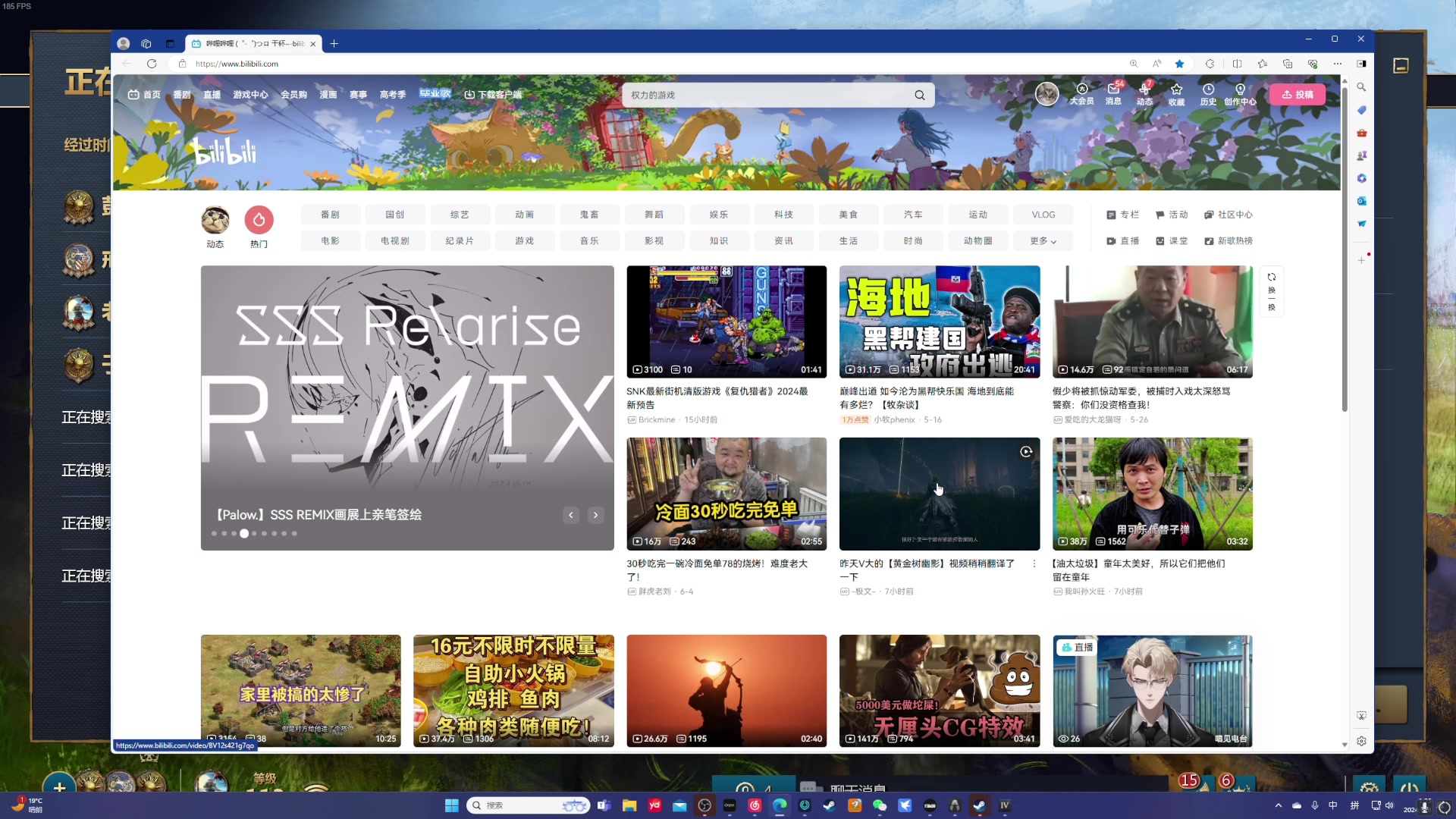Open 动态 feed icon in header
The height and width of the screenshot is (819, 1456).
pos(1144,94)
